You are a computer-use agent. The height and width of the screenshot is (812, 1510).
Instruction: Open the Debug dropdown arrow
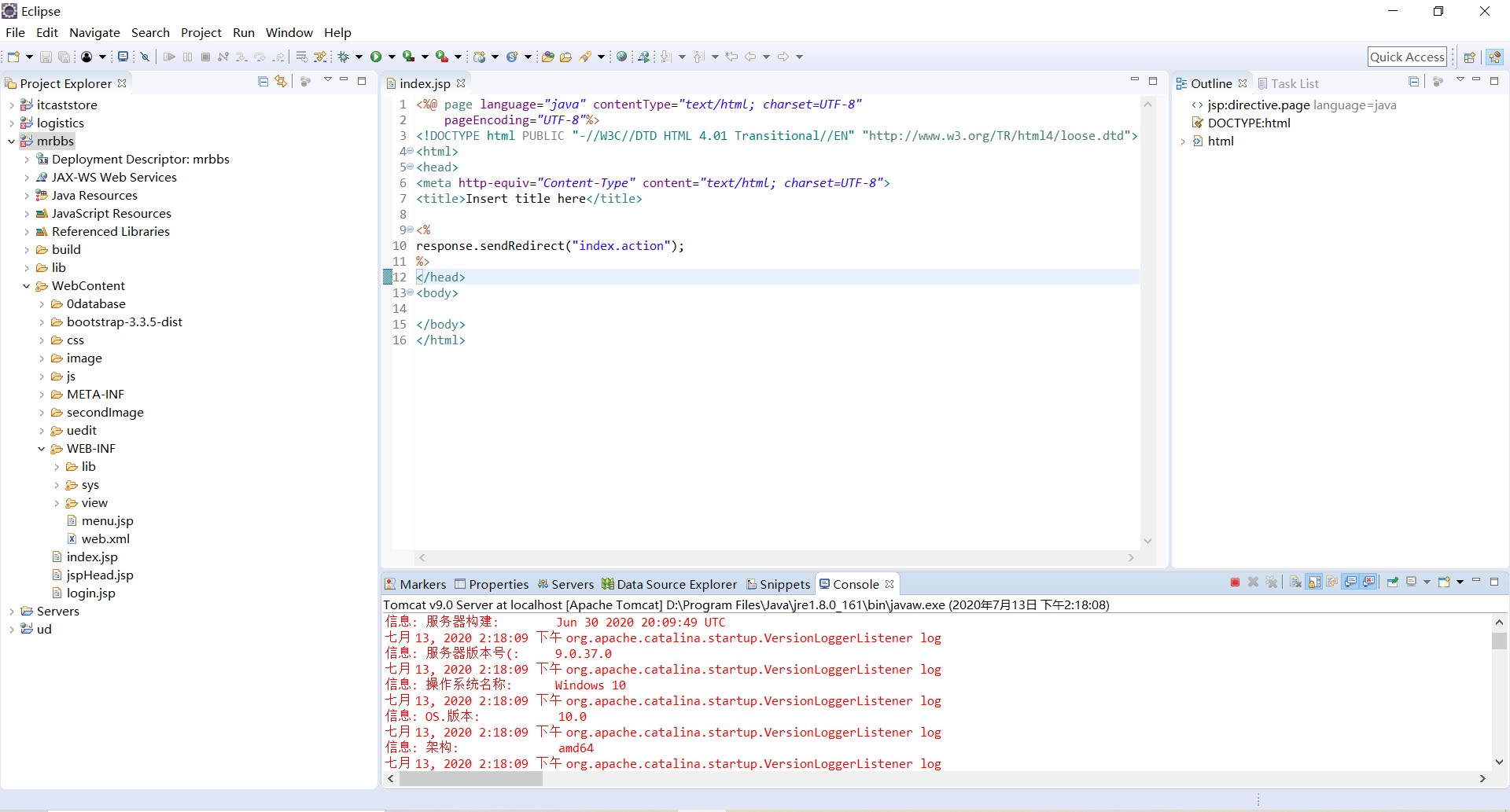pyautogui.click(x=359, y=57)
